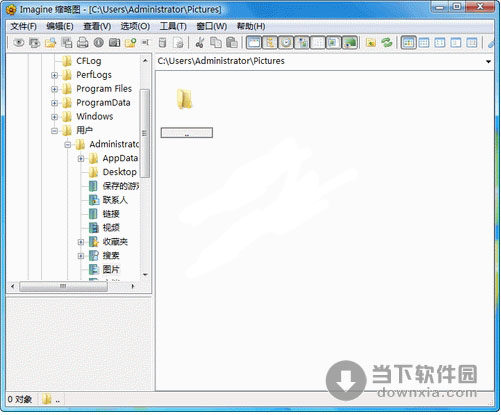Expand the Windows folder node
Screen dimensions: 501x415
(54, 117)
